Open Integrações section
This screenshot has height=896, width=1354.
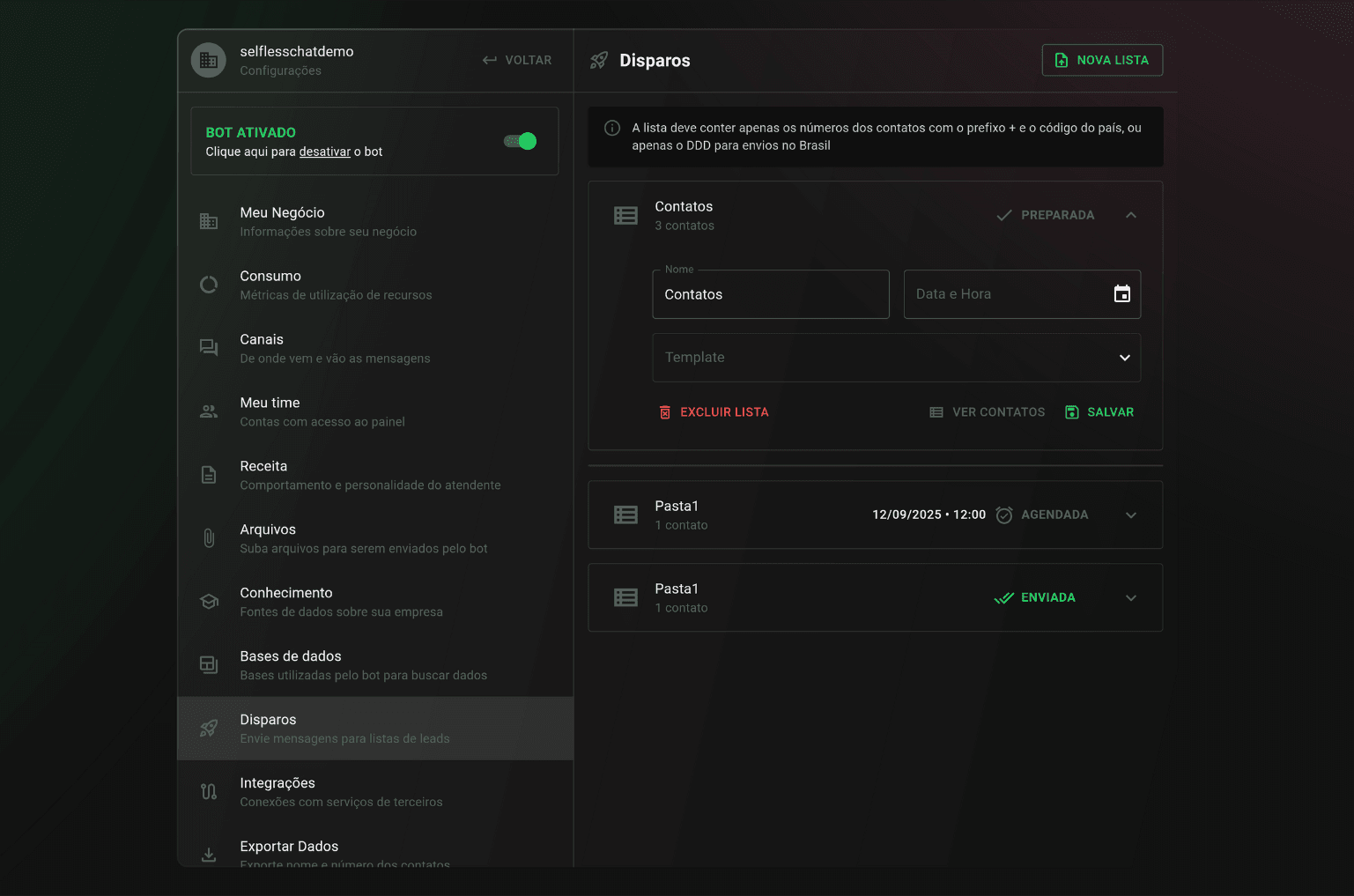(x=376, y=792)
